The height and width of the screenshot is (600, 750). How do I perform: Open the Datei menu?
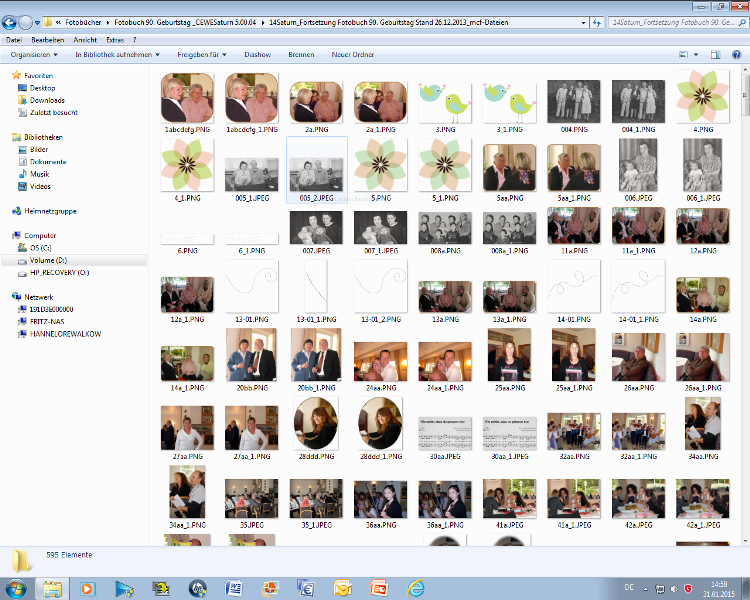14,40
